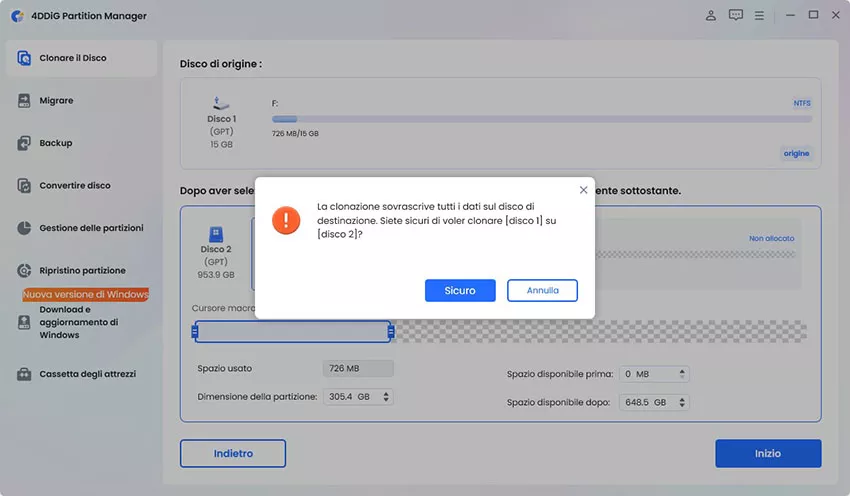Click the Inizio button
Viewport: 850px width, 496px height.
767,453
